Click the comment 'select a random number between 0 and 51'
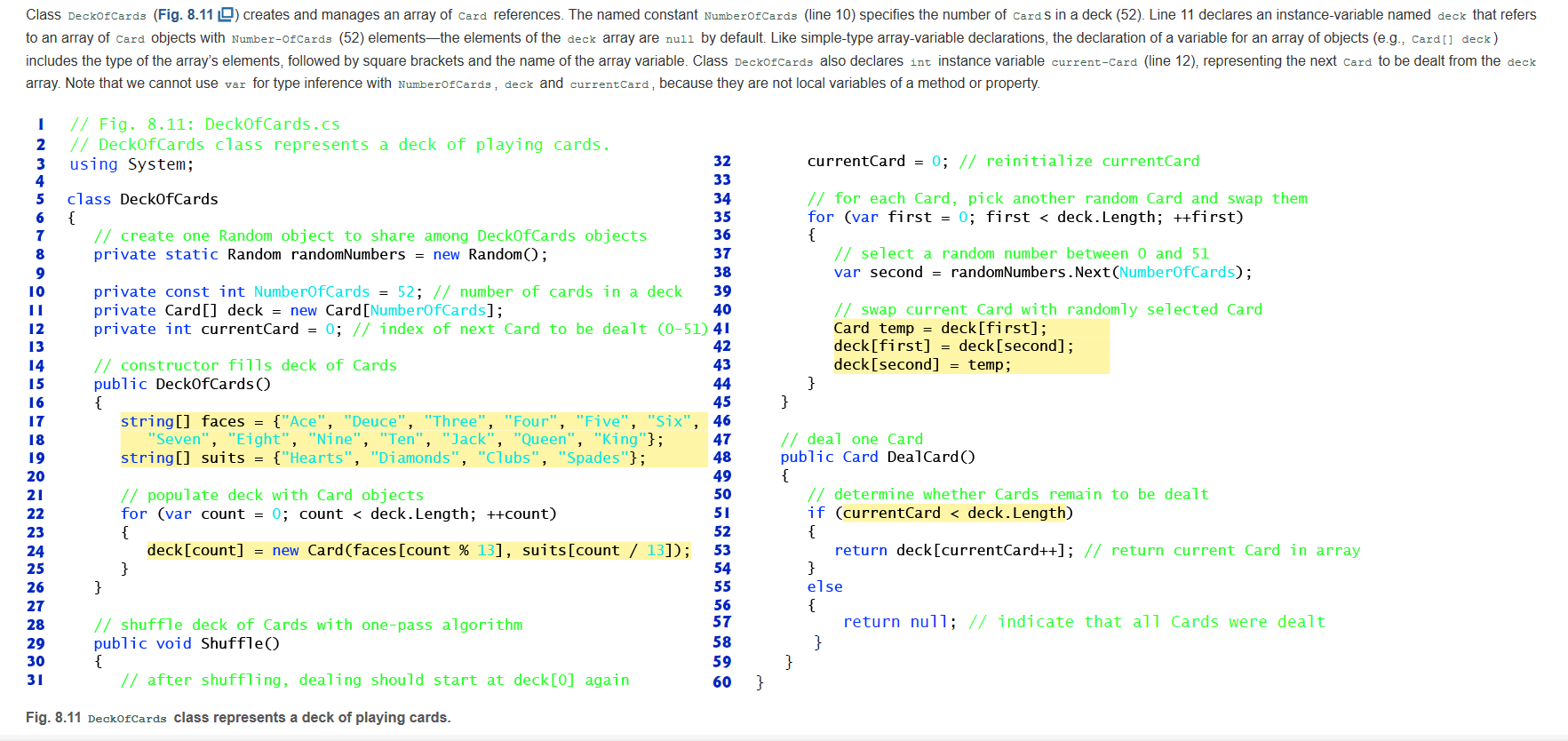Image resolution: width=1568 pixels, height=741 pixels. pyautogui.click(x=1021, y=253)
